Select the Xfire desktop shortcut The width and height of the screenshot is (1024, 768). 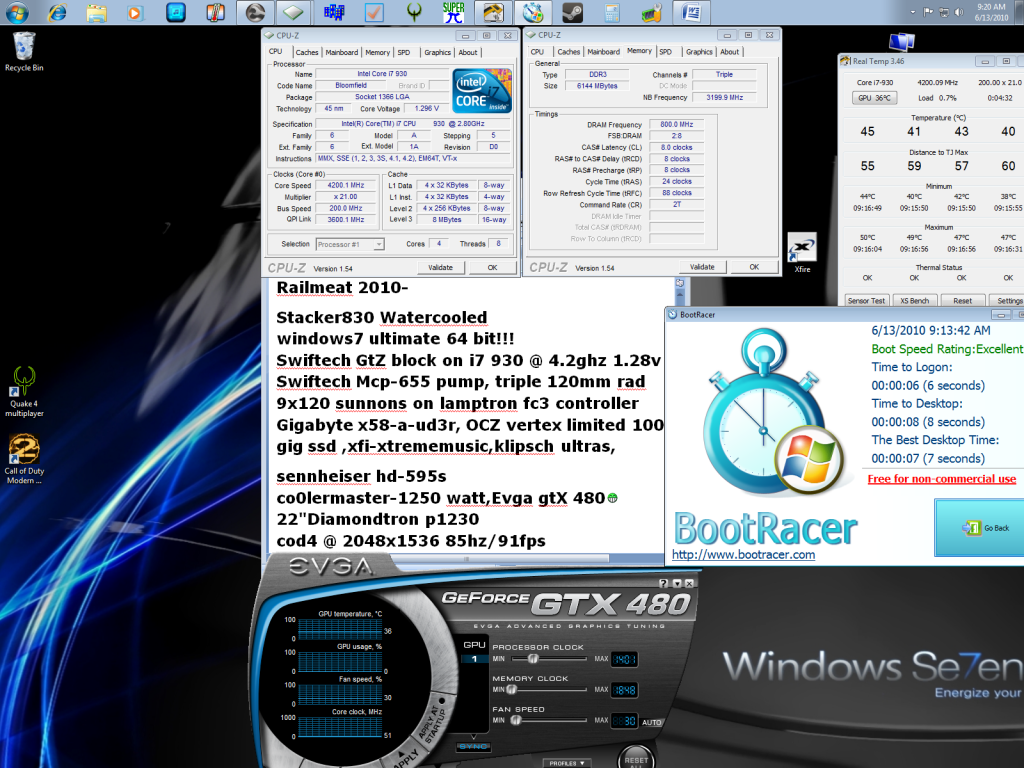(x=802, y=253)
